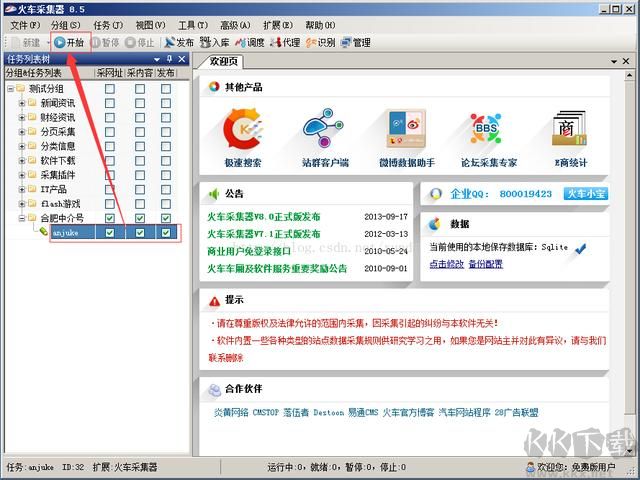Open the 分组(G) menu

(66, 25)
